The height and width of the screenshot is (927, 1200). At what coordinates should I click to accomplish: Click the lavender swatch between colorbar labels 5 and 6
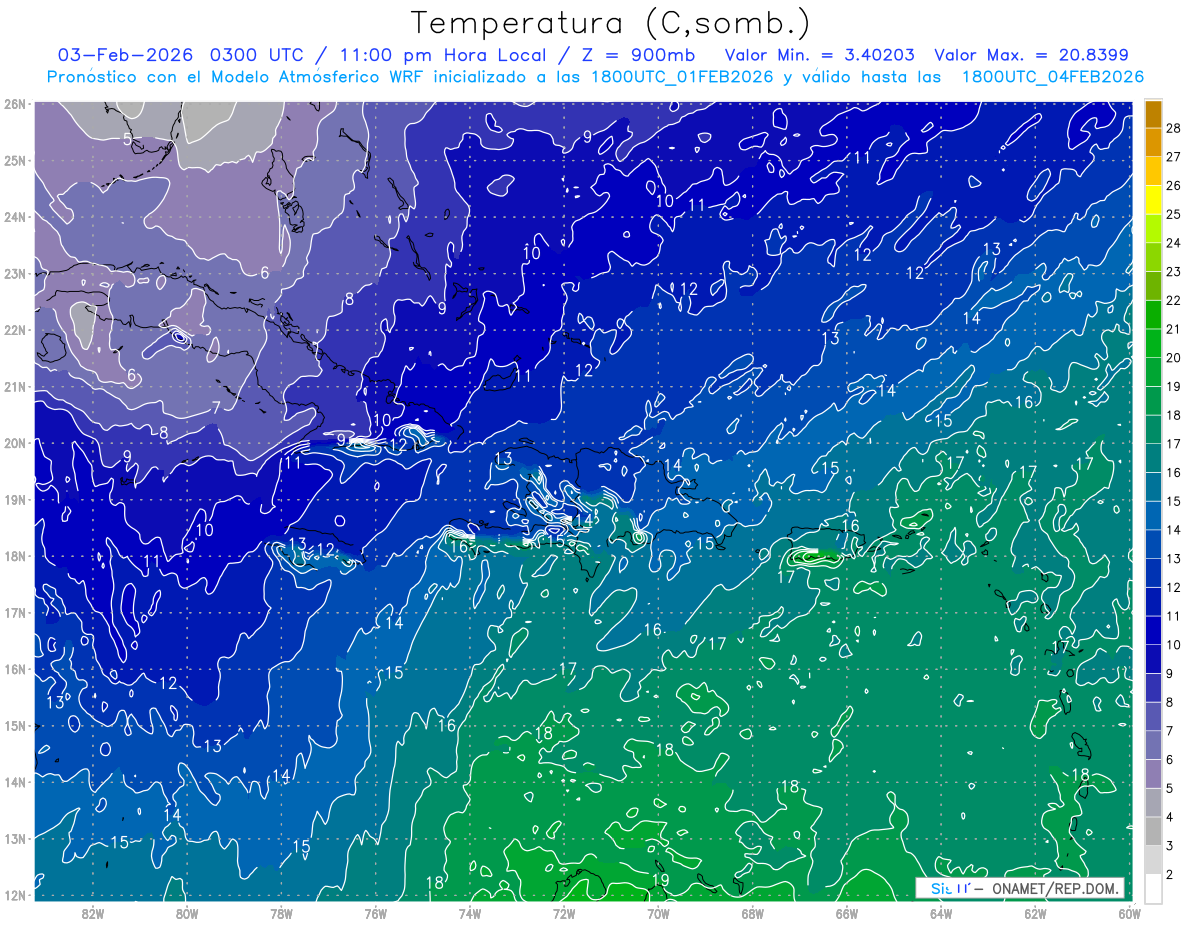pyautogui.click(x=1153, y=773)
